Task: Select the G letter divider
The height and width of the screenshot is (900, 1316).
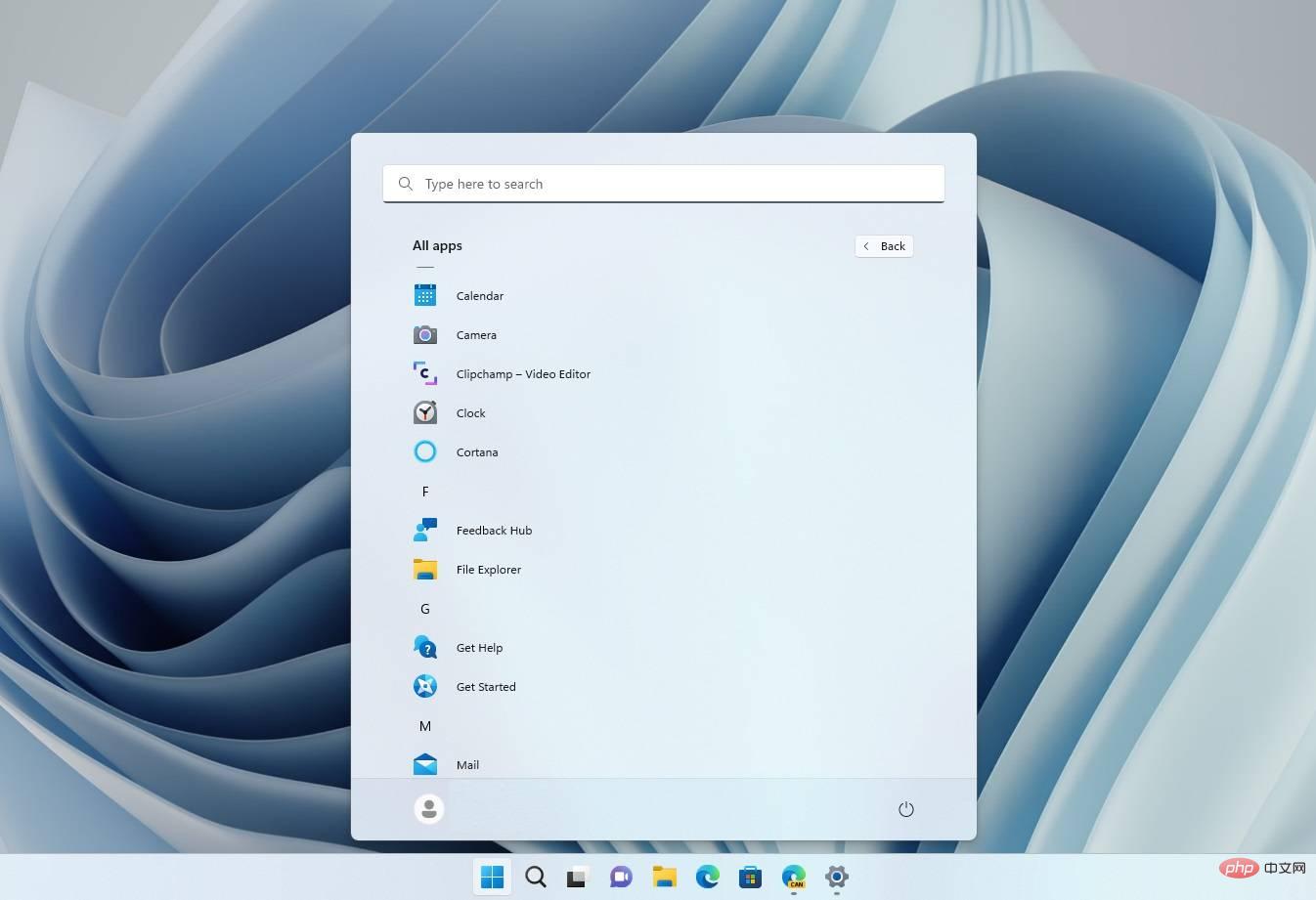Action: click(x=425, y=608)
